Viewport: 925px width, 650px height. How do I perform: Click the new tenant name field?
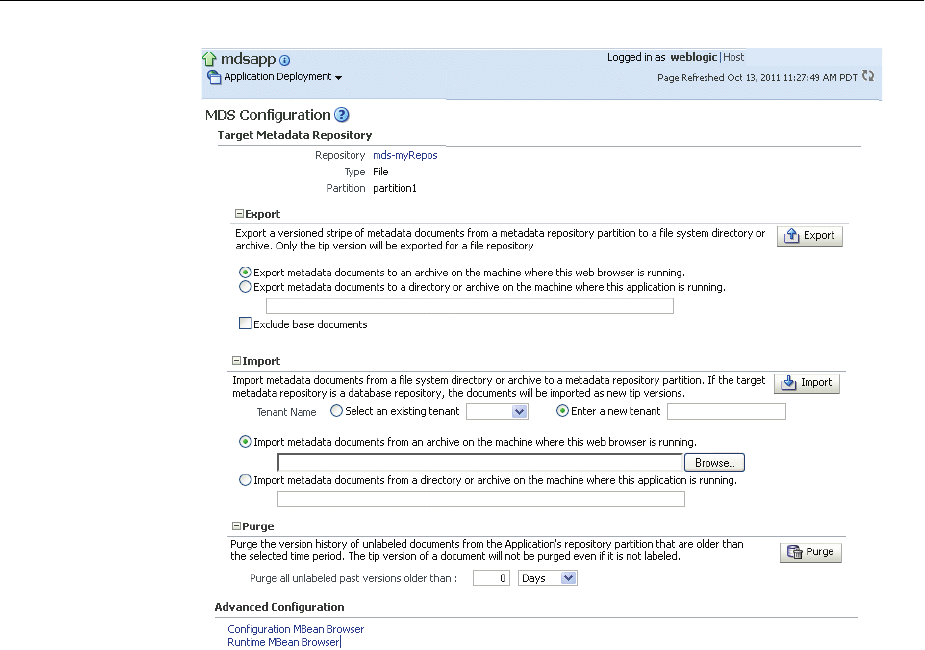(726, 412)
